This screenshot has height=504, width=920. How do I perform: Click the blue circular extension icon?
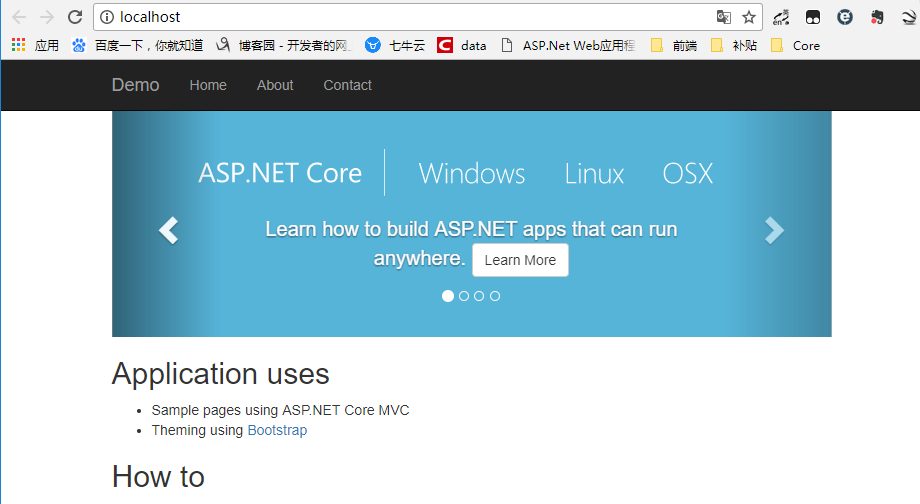pyautogui.click(x=845, y=18)
